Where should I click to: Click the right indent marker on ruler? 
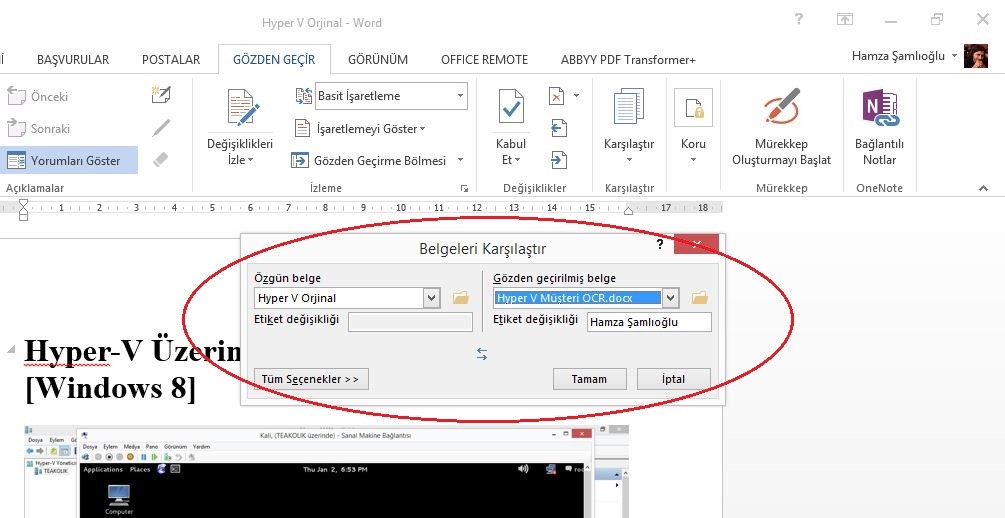[629, 210]
